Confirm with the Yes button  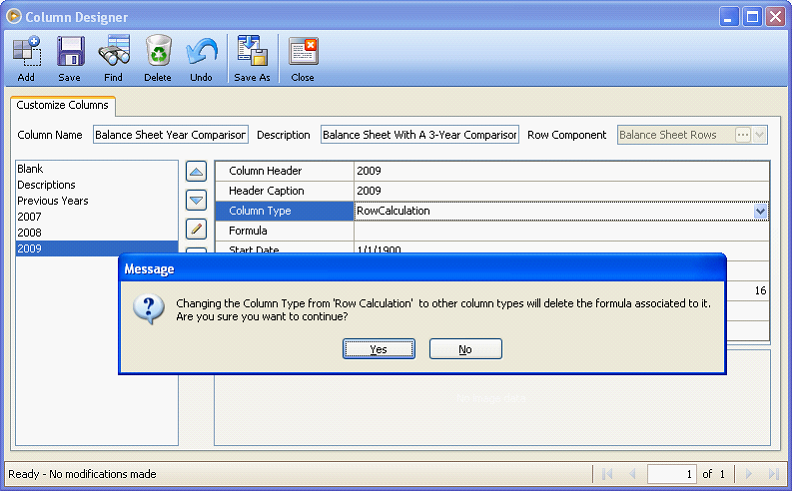[x=379, y=349]
